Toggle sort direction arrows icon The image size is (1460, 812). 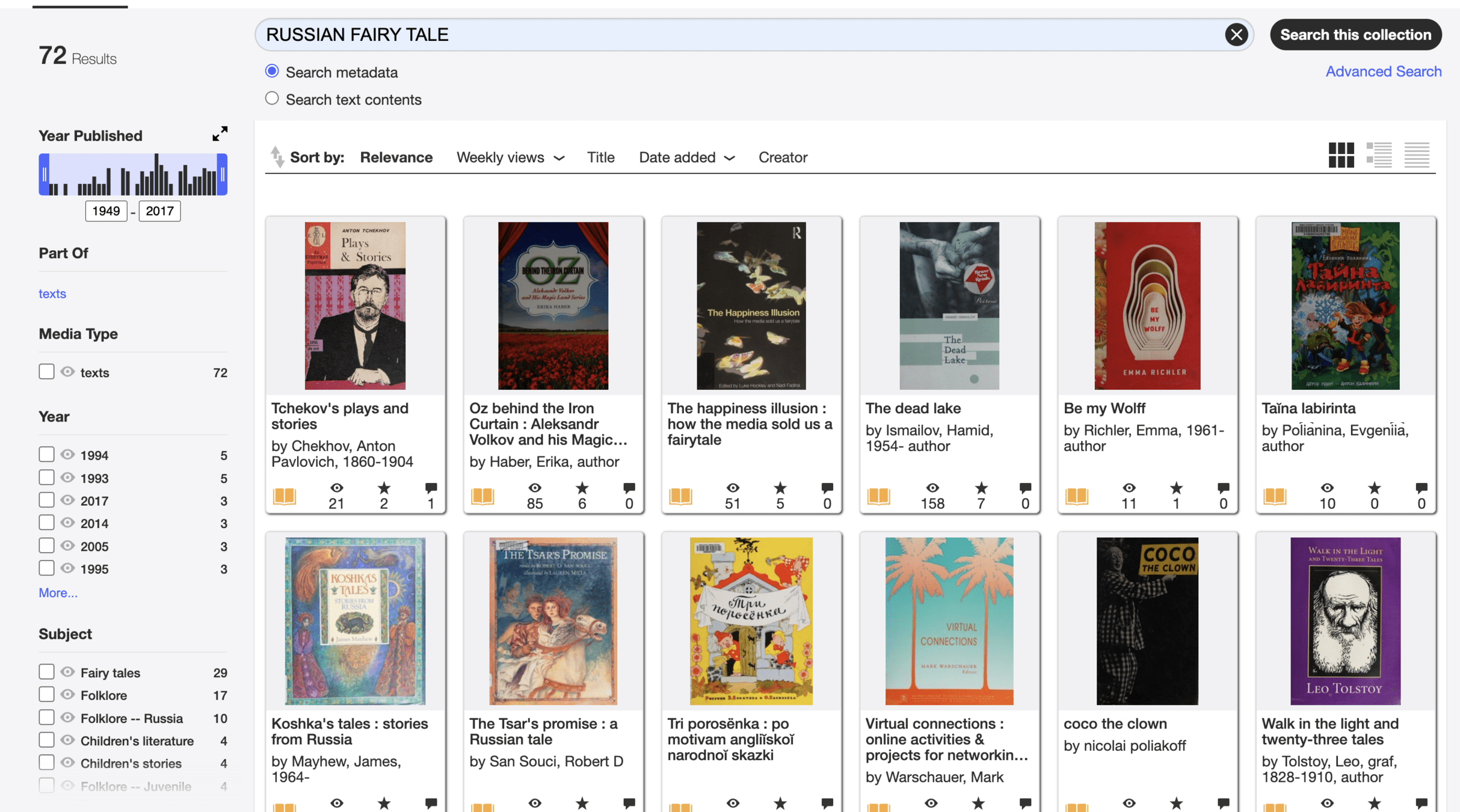tap(277, 157)
